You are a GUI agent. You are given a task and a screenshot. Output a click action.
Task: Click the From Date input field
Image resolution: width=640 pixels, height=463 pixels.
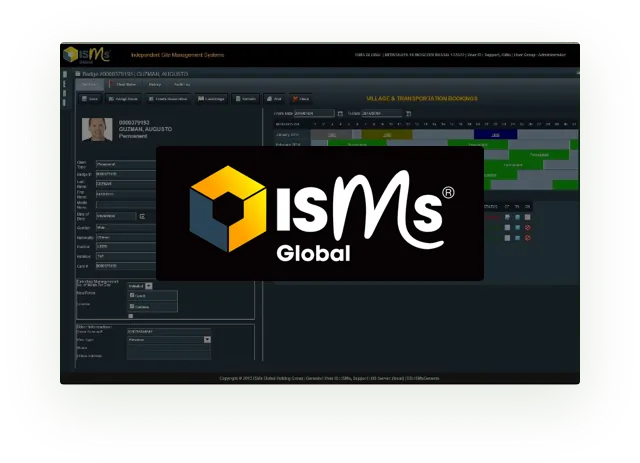click(314, 113)
